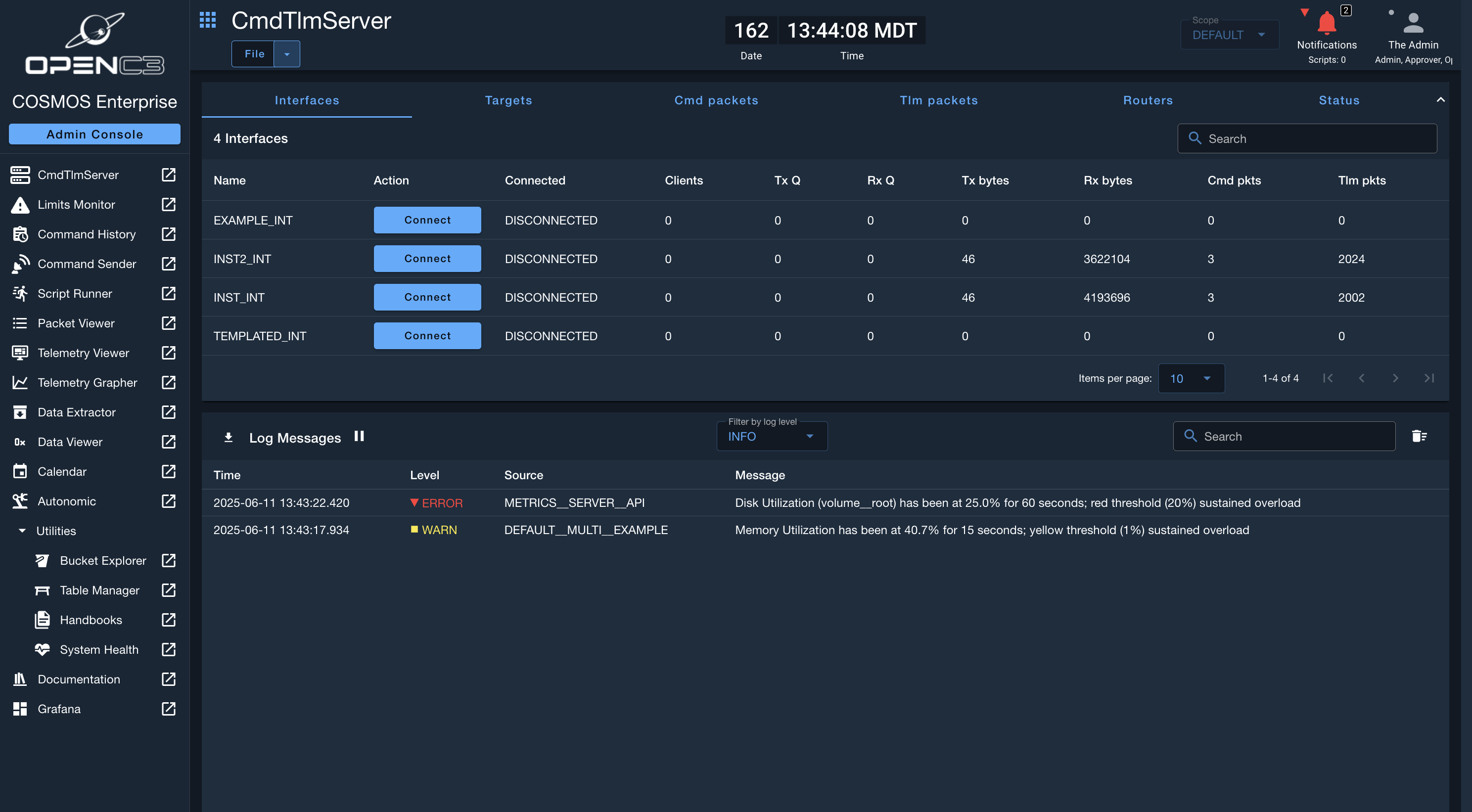1472x812 pixels.
Task: Connect the INST2_INT interface
Action: 427,259
